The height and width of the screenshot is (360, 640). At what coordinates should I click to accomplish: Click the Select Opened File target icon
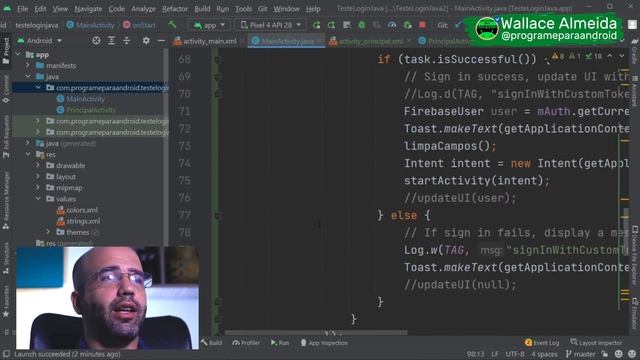click(x=96, y=40)
